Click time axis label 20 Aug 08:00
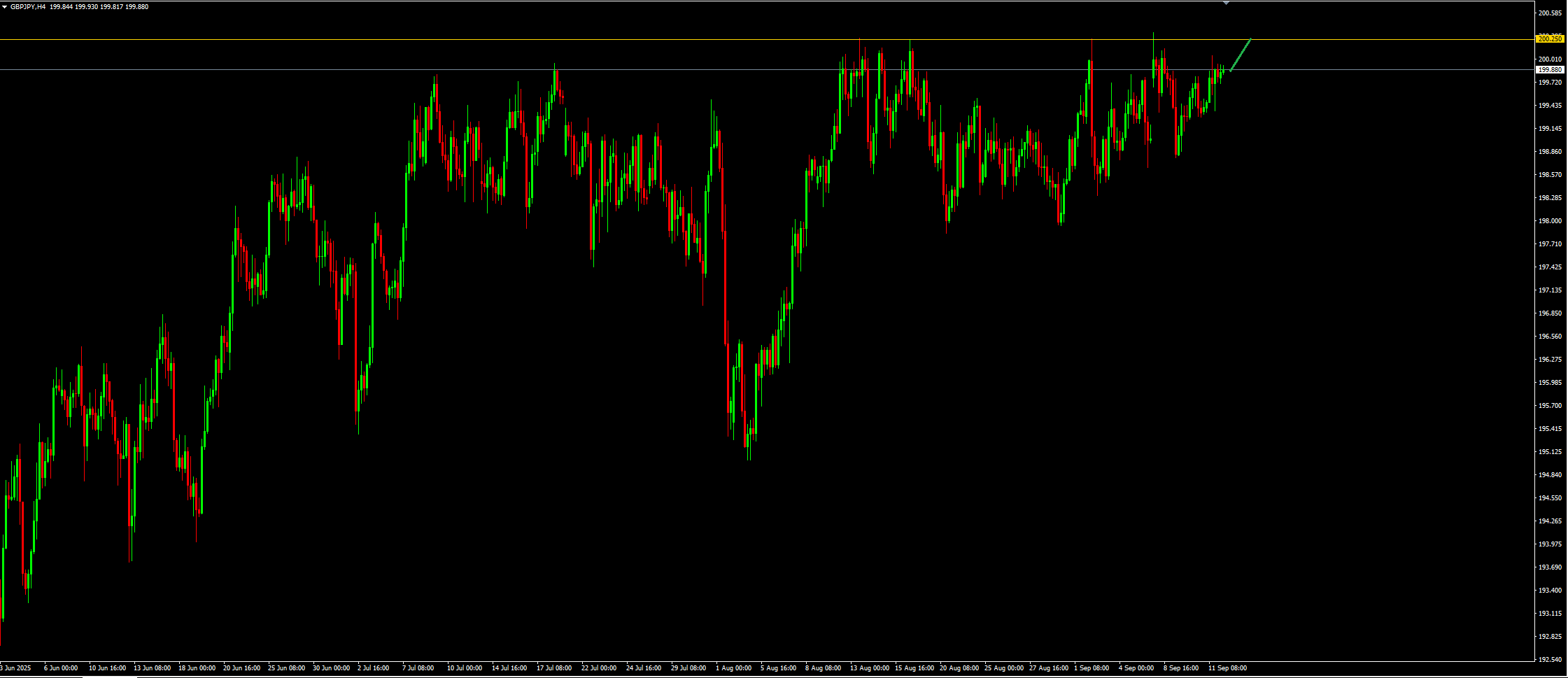The height and width of the screenshot is (678, 1568). [959, 668]
